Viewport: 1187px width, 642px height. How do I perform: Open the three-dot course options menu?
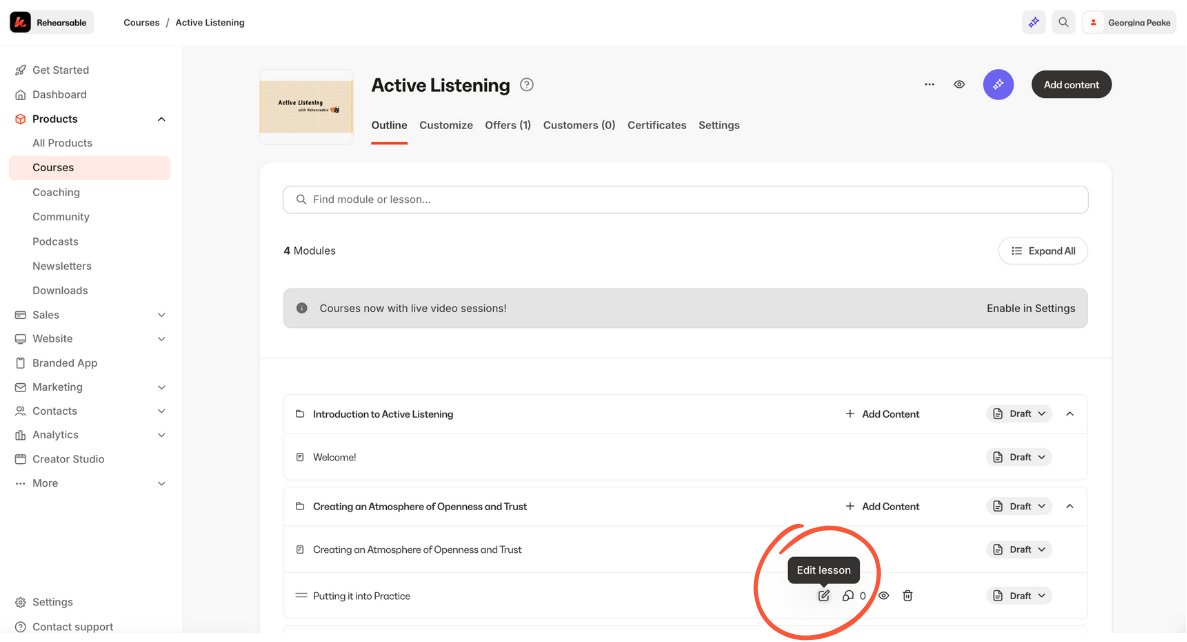(930, 85)
